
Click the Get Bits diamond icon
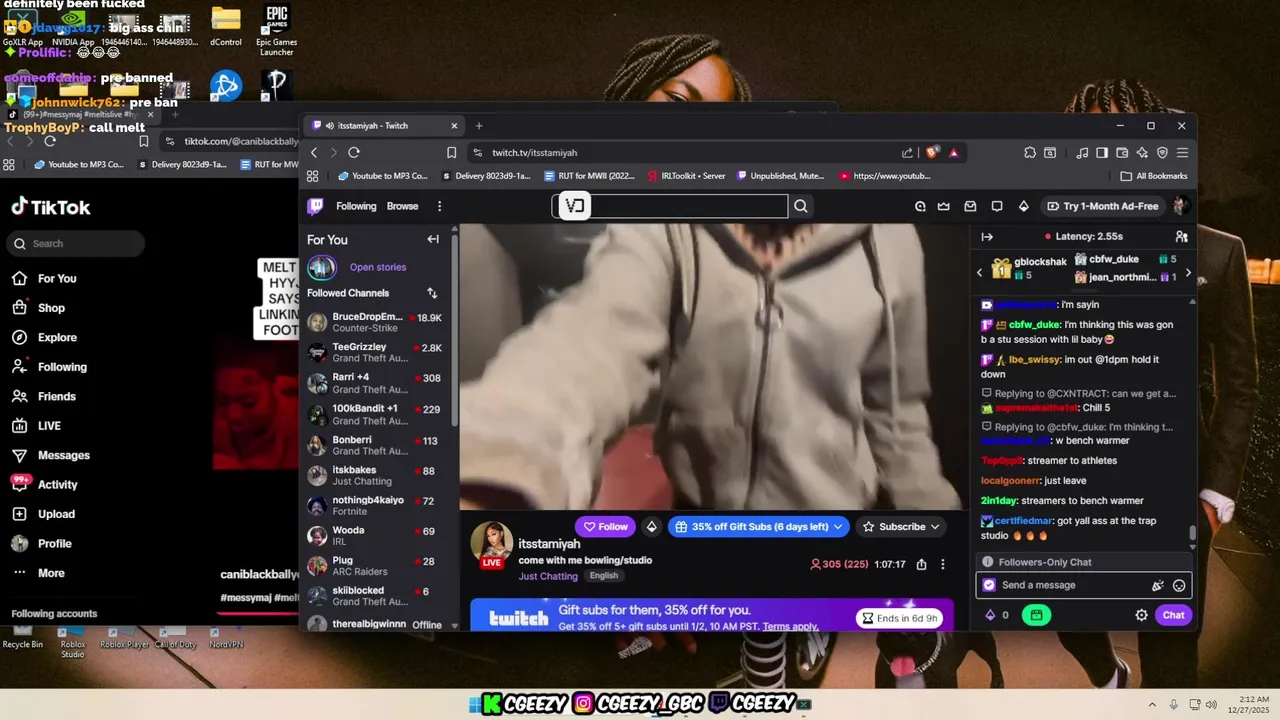tap(1023, 206)
